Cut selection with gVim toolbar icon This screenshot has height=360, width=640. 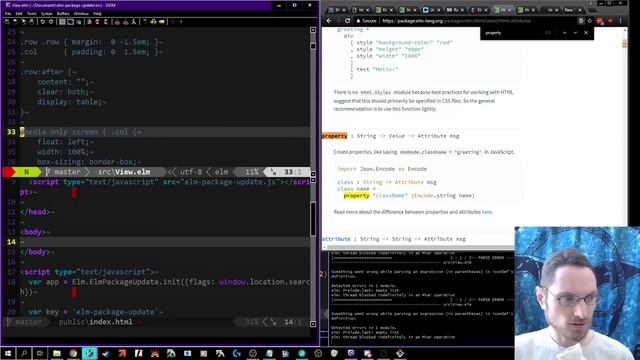pos(62,22)
